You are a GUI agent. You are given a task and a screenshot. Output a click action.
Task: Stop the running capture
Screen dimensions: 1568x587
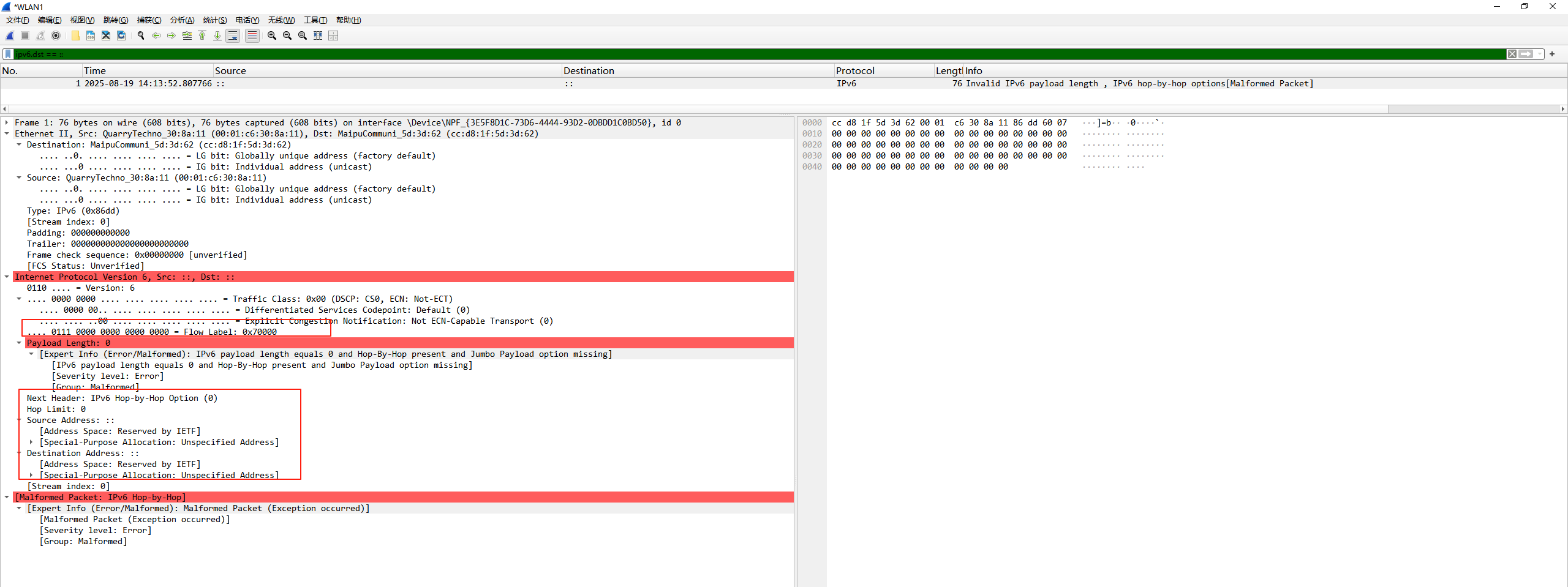[x=25, y=36]
